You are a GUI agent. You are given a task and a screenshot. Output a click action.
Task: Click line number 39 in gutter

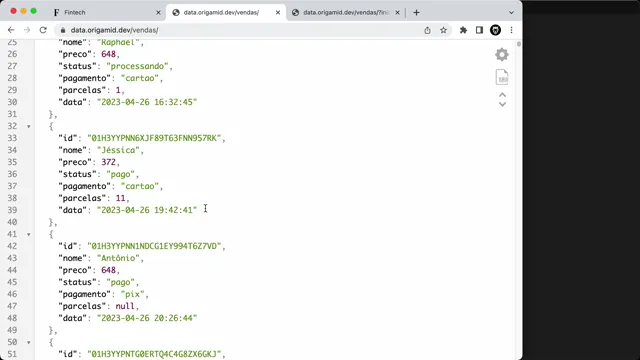point(12,210)
